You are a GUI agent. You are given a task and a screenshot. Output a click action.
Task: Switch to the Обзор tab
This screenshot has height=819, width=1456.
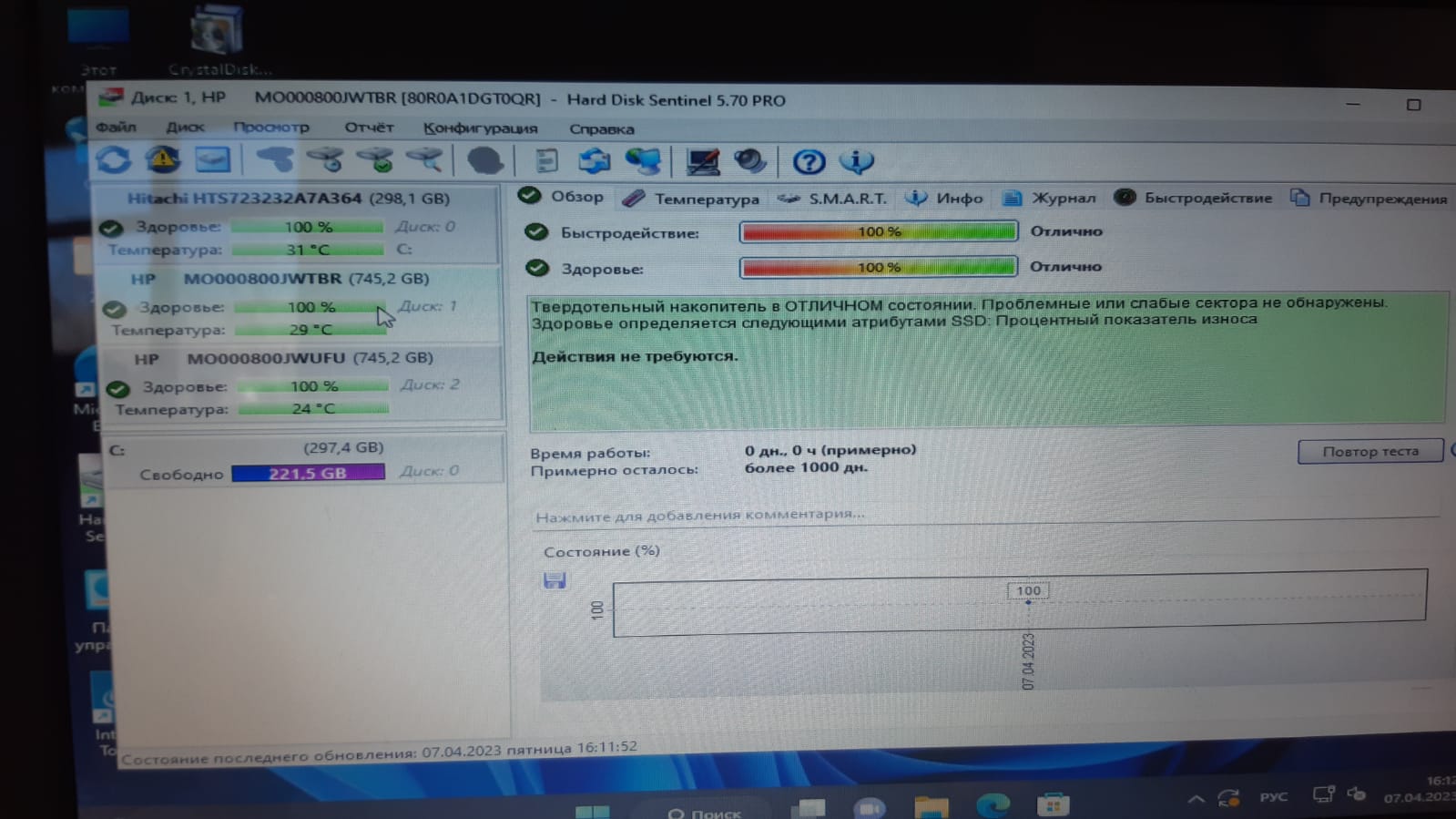pos(561,196)
